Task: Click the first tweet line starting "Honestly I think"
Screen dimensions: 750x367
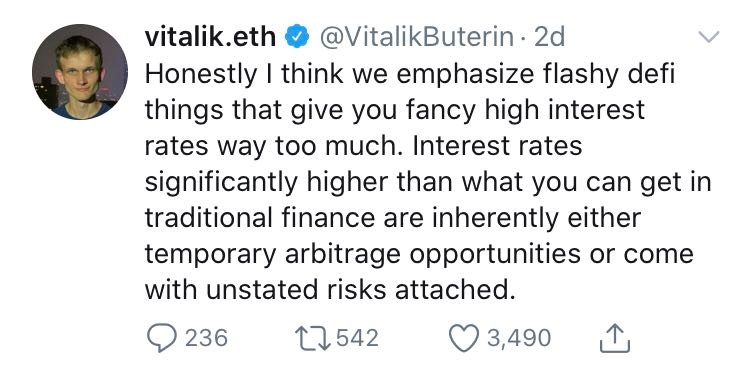Action: (x=410, y=76)
